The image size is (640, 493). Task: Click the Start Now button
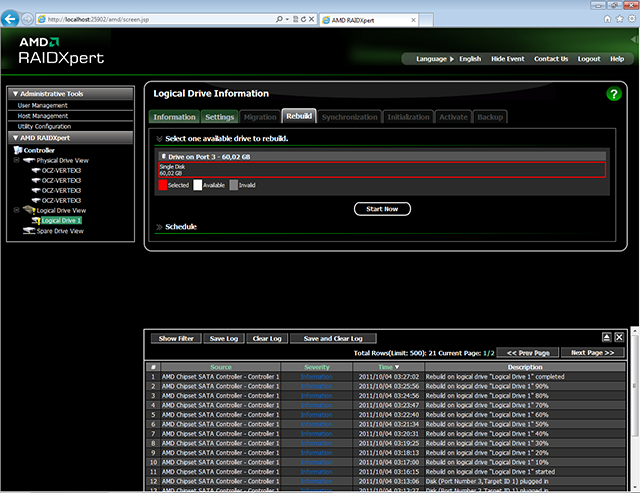382,209
